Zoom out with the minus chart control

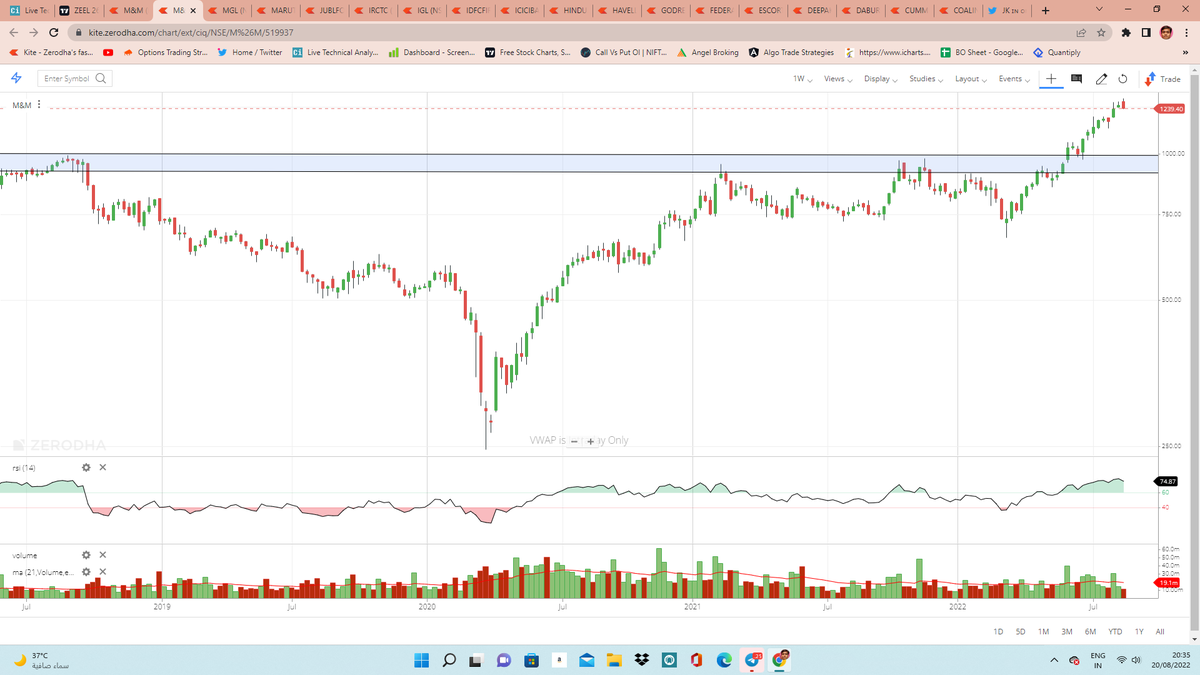574,441
